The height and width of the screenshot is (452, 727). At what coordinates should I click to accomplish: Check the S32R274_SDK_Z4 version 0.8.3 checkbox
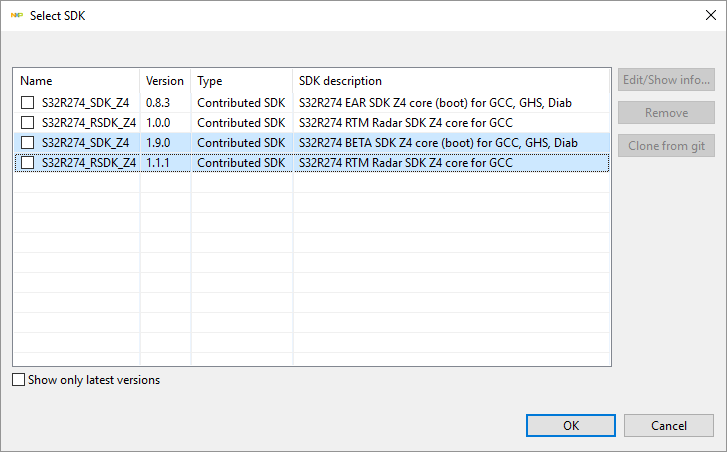28,103
